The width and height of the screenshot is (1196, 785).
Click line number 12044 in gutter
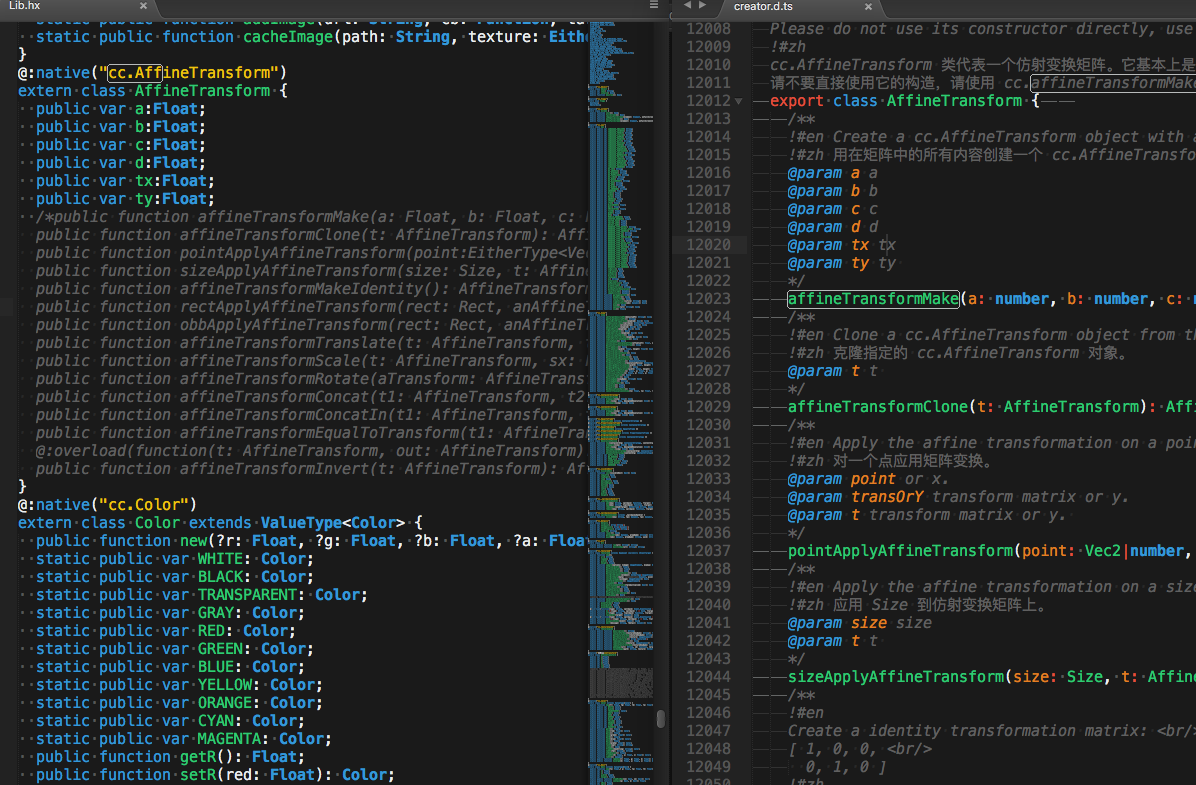(x=708, y=677)
